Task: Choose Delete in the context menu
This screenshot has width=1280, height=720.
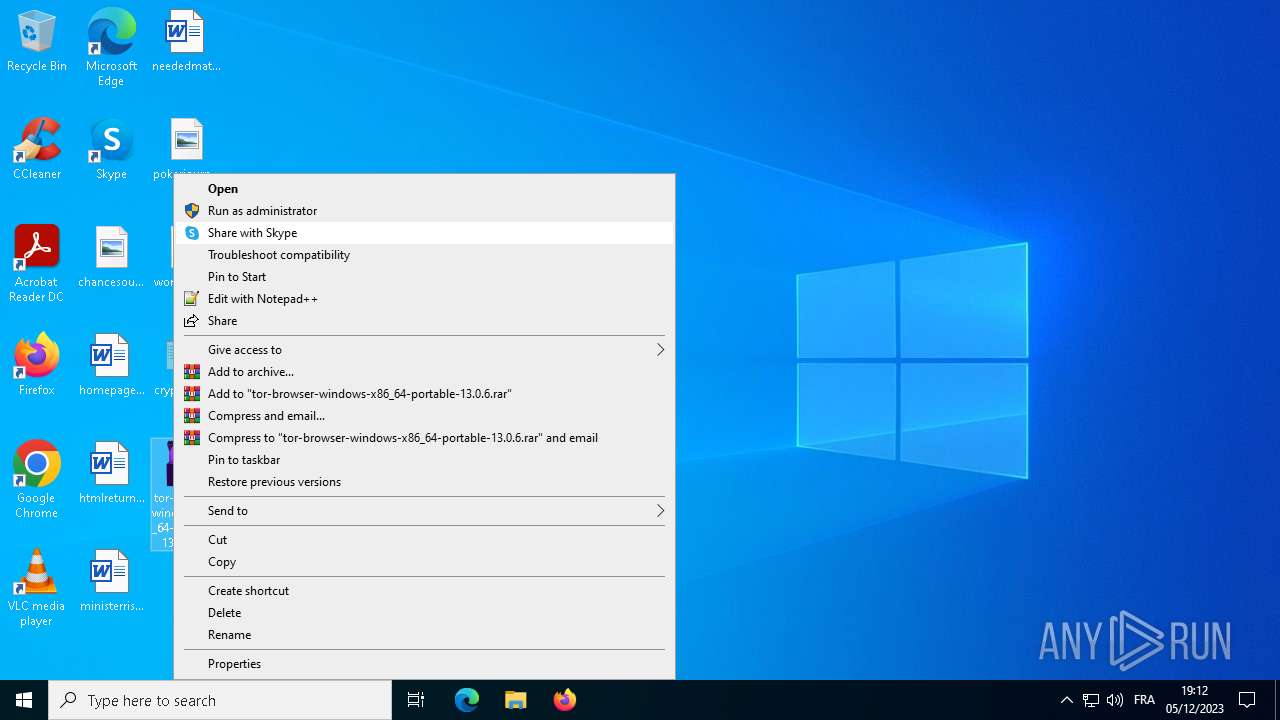Action: (424, 613)
